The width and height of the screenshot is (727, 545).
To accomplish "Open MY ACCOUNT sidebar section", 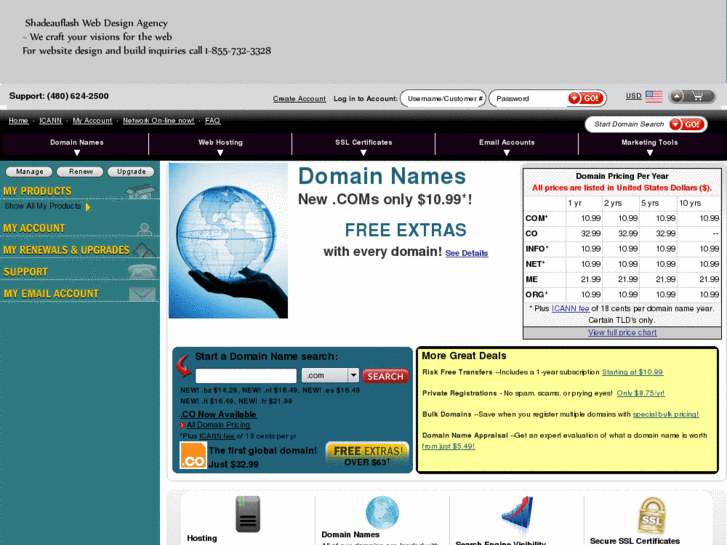I will click(34, 228).
